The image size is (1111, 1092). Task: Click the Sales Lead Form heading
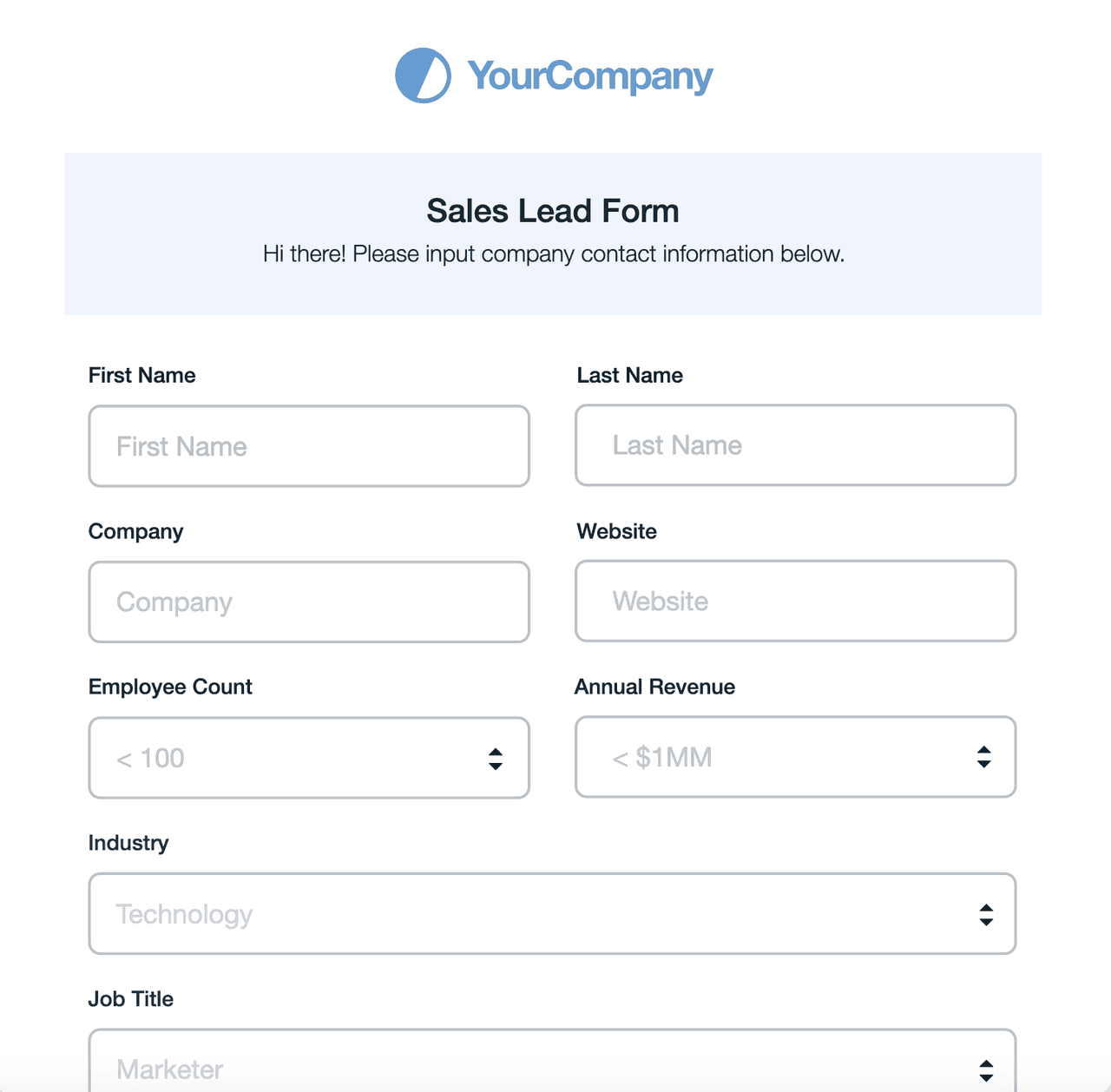tap(552, 210)
